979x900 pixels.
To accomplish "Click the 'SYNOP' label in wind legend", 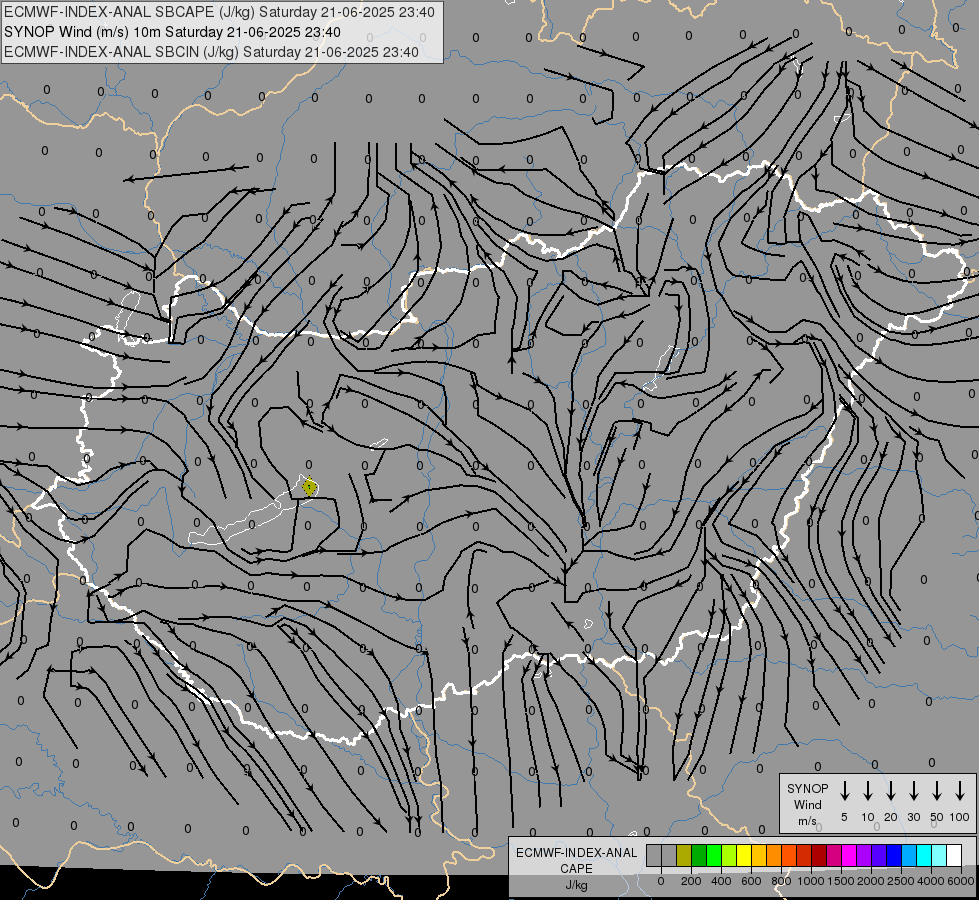I will click(807, 788).
